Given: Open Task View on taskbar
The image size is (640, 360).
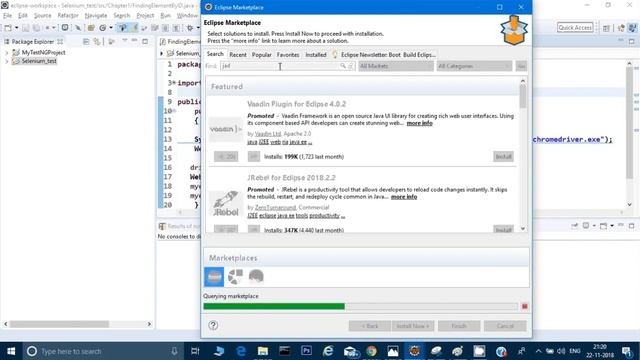Looking at the screenshot, I should (x=195, y=351).
